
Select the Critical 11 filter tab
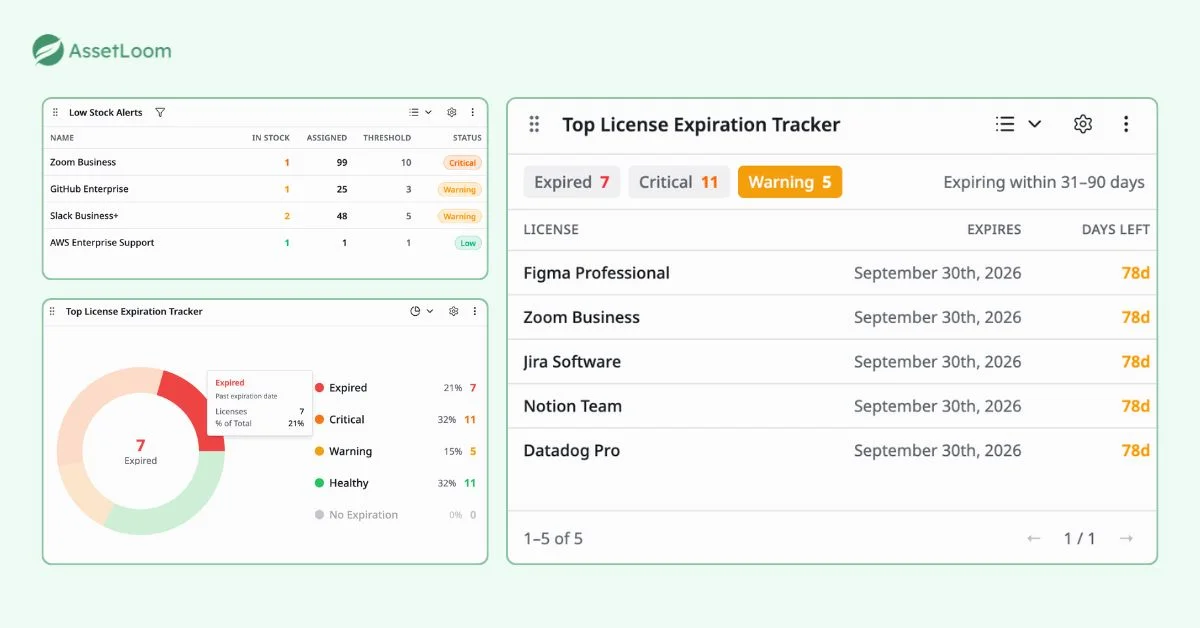(679, 182)
